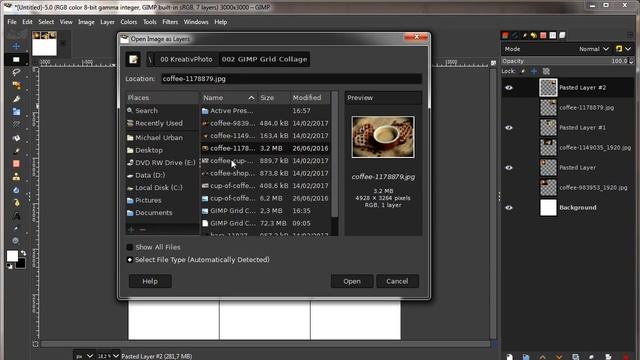Select the Rectangle Select tool
This screenshot has height=360, width=640.
[x=16, y=60]
